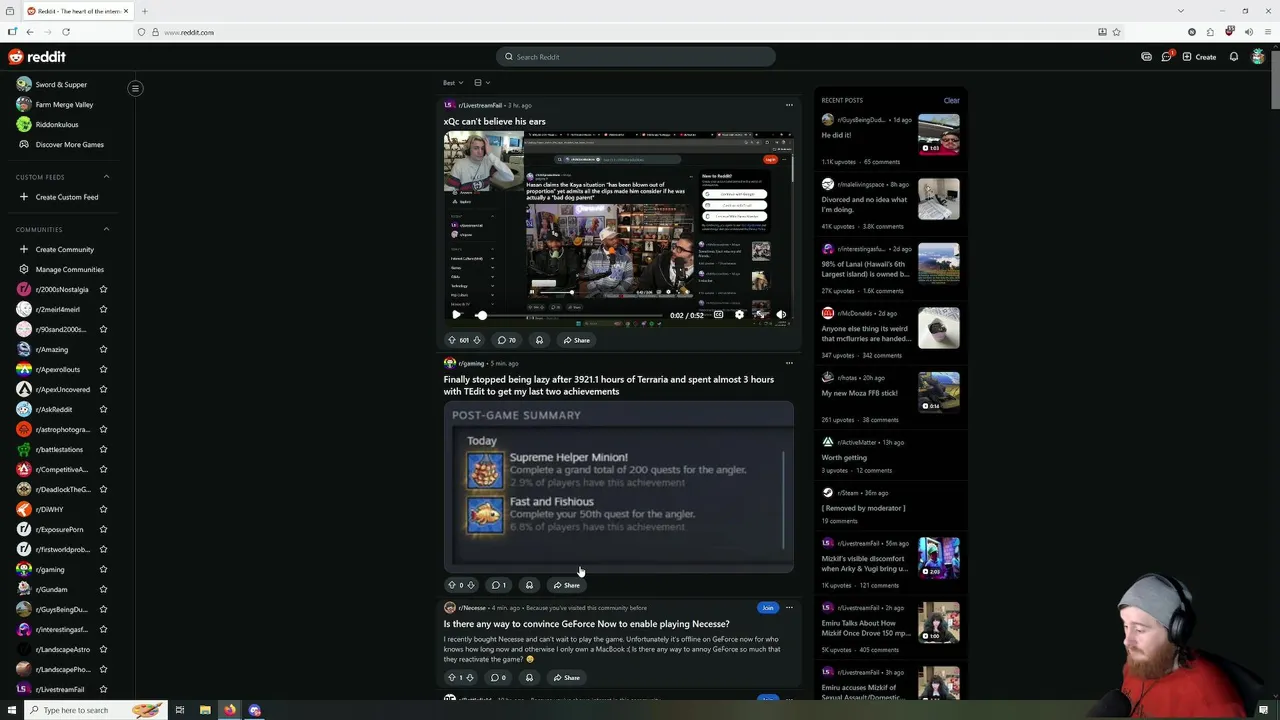Open the Necesse post options menu

[x=789, y=607]
